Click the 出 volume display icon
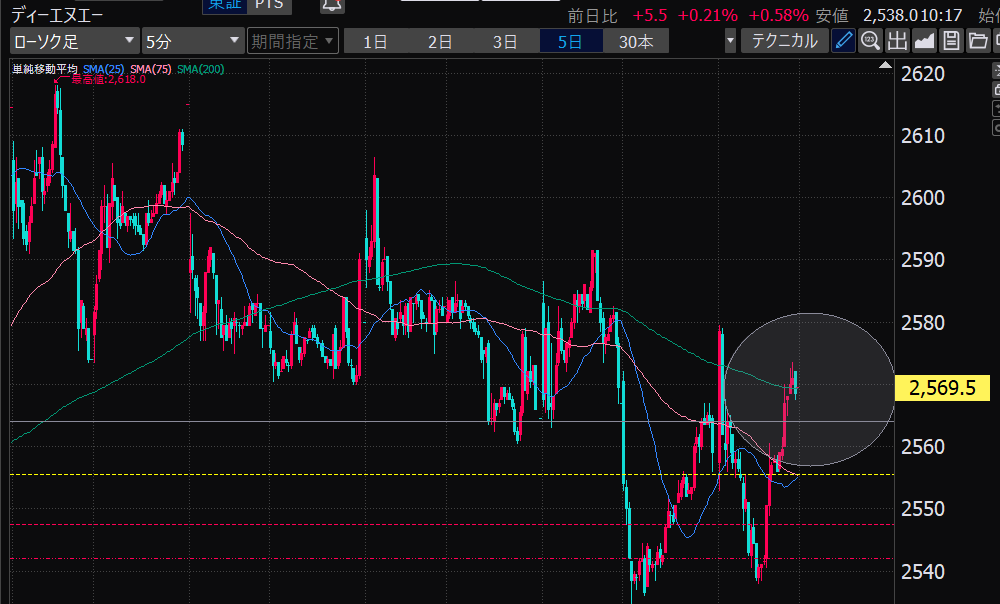The height and width of the screenshot is (604, 1000). coord(897,41)
